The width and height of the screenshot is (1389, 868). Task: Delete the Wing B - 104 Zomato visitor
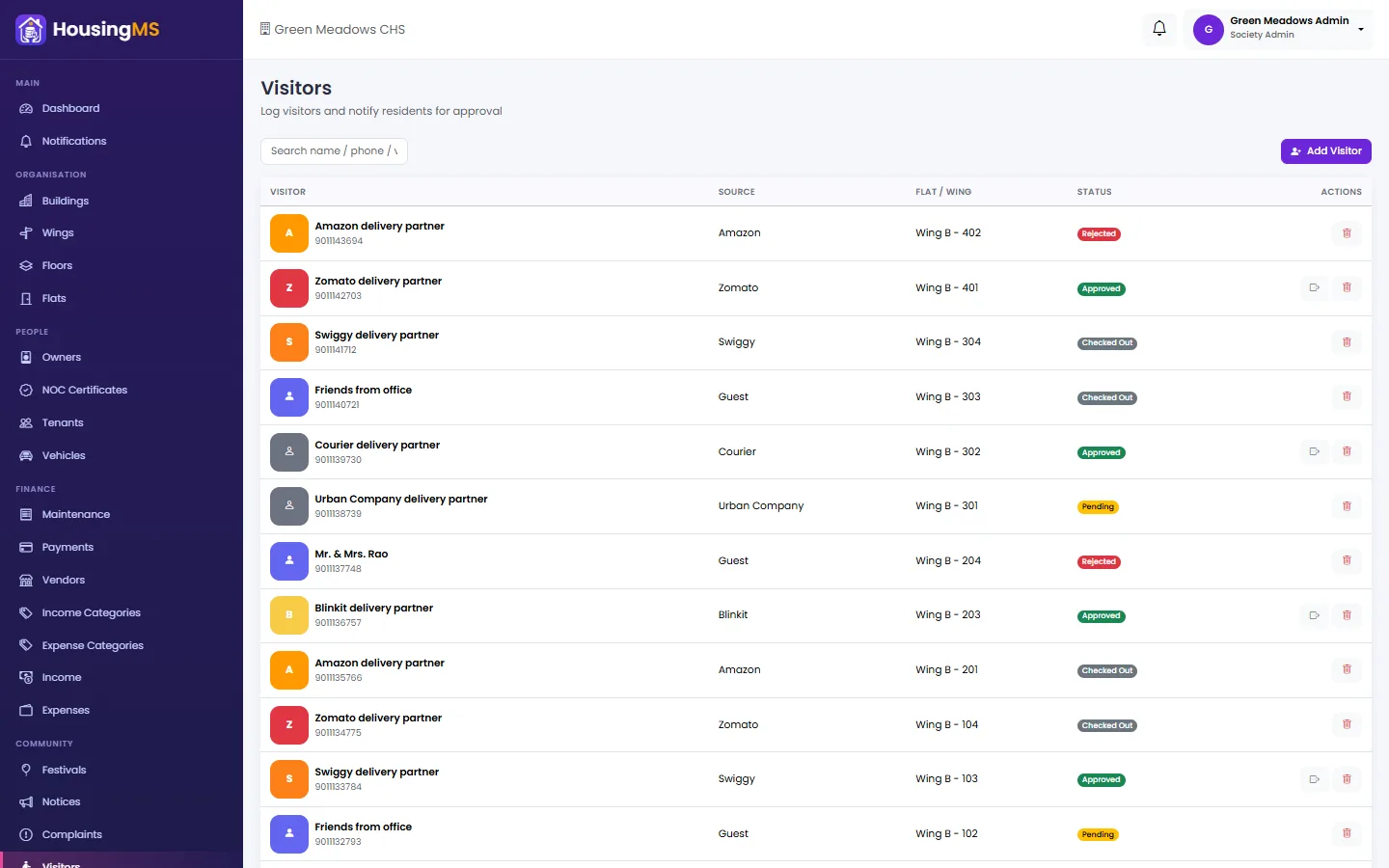pyautogui.click(x=1347, y=724)
